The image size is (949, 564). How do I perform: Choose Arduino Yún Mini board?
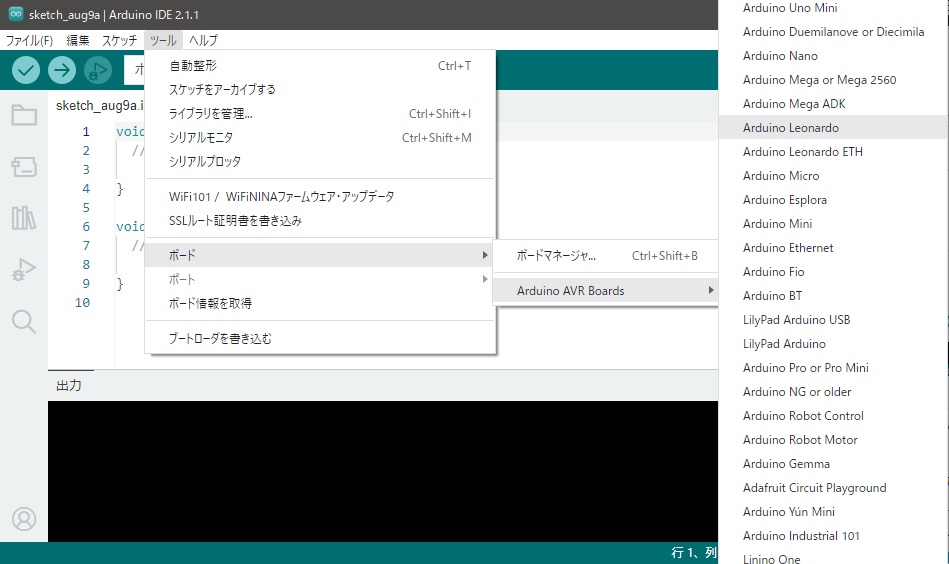click(x=833, y=512)
